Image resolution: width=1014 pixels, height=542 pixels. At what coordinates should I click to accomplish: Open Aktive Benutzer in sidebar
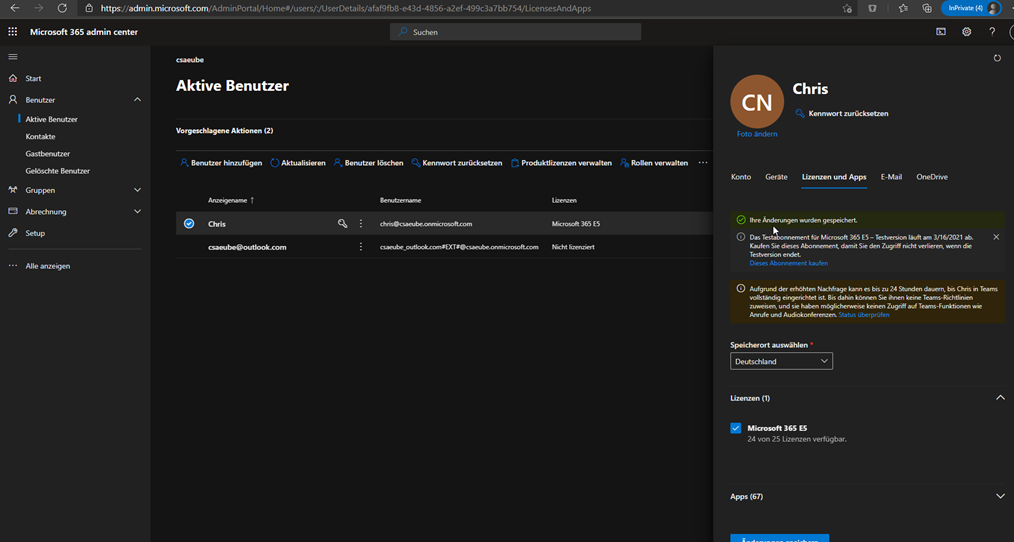(x=52, y=120)
